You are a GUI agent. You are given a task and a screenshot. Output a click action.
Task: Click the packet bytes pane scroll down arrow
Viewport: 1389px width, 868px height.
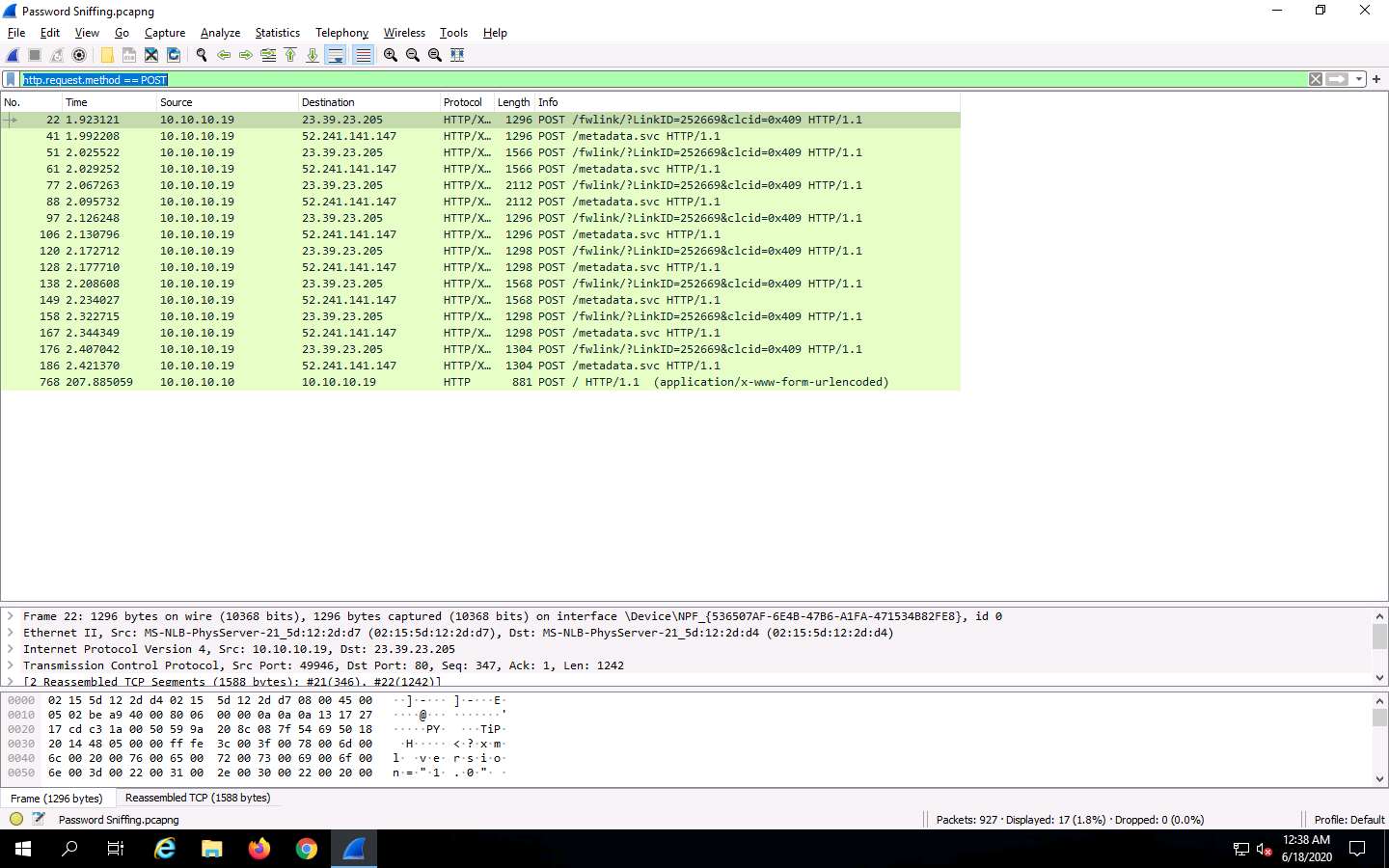[x=1379, y=778]
